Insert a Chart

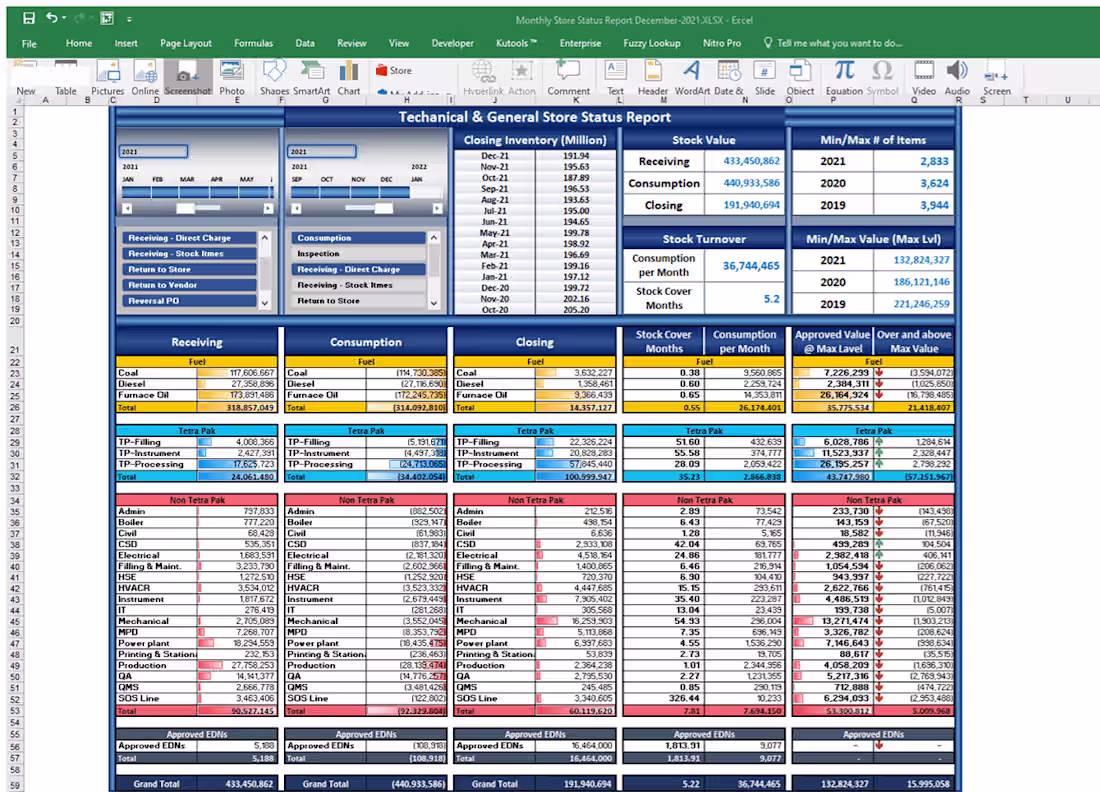pos(346,78)
